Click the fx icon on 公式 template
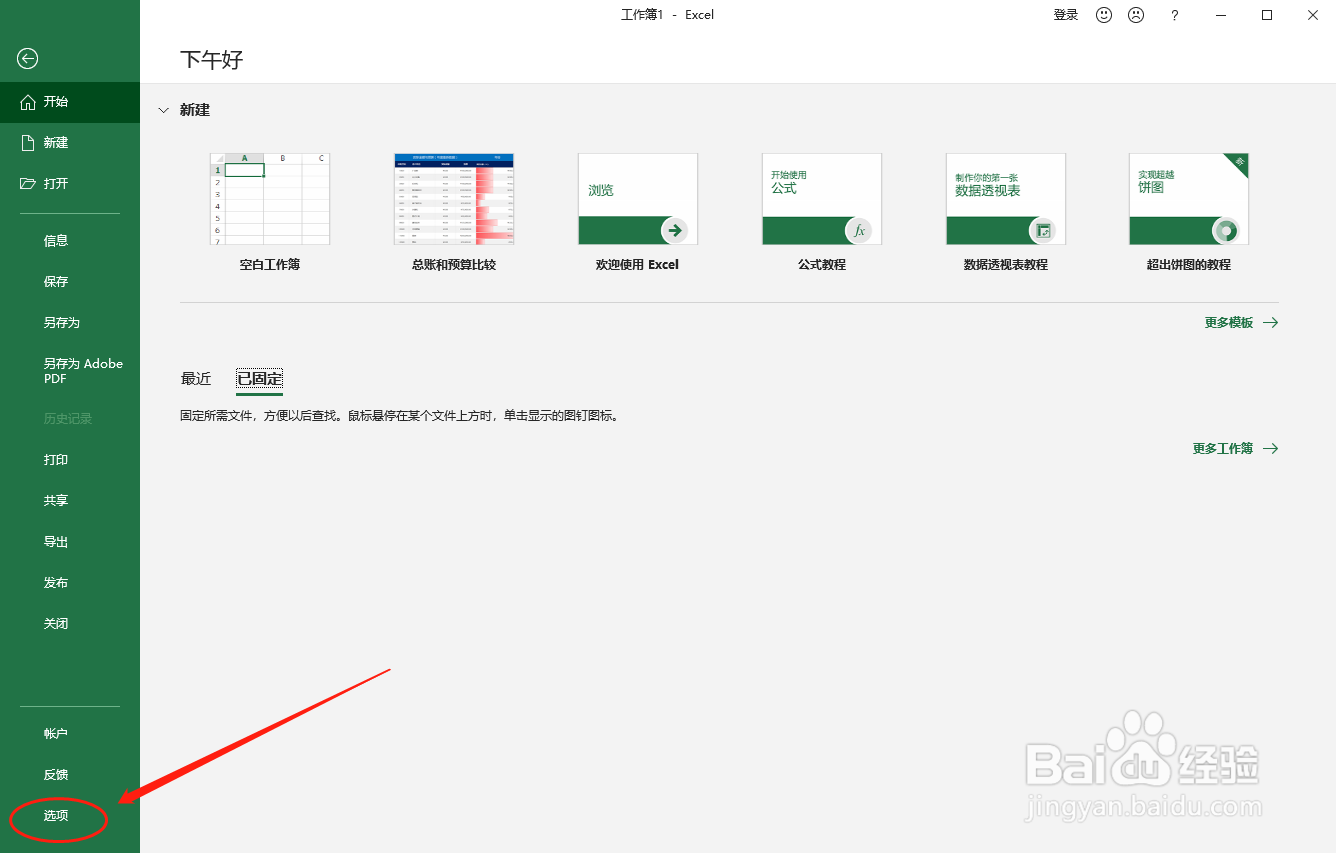 [x=858, y=230]
